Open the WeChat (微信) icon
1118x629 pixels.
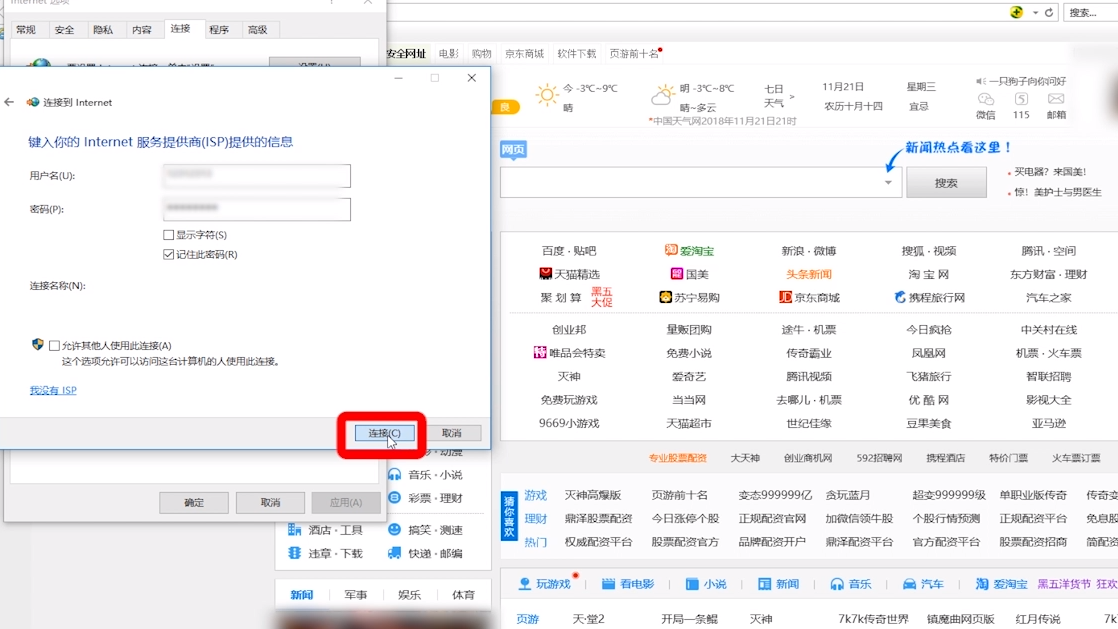point(985,99)
